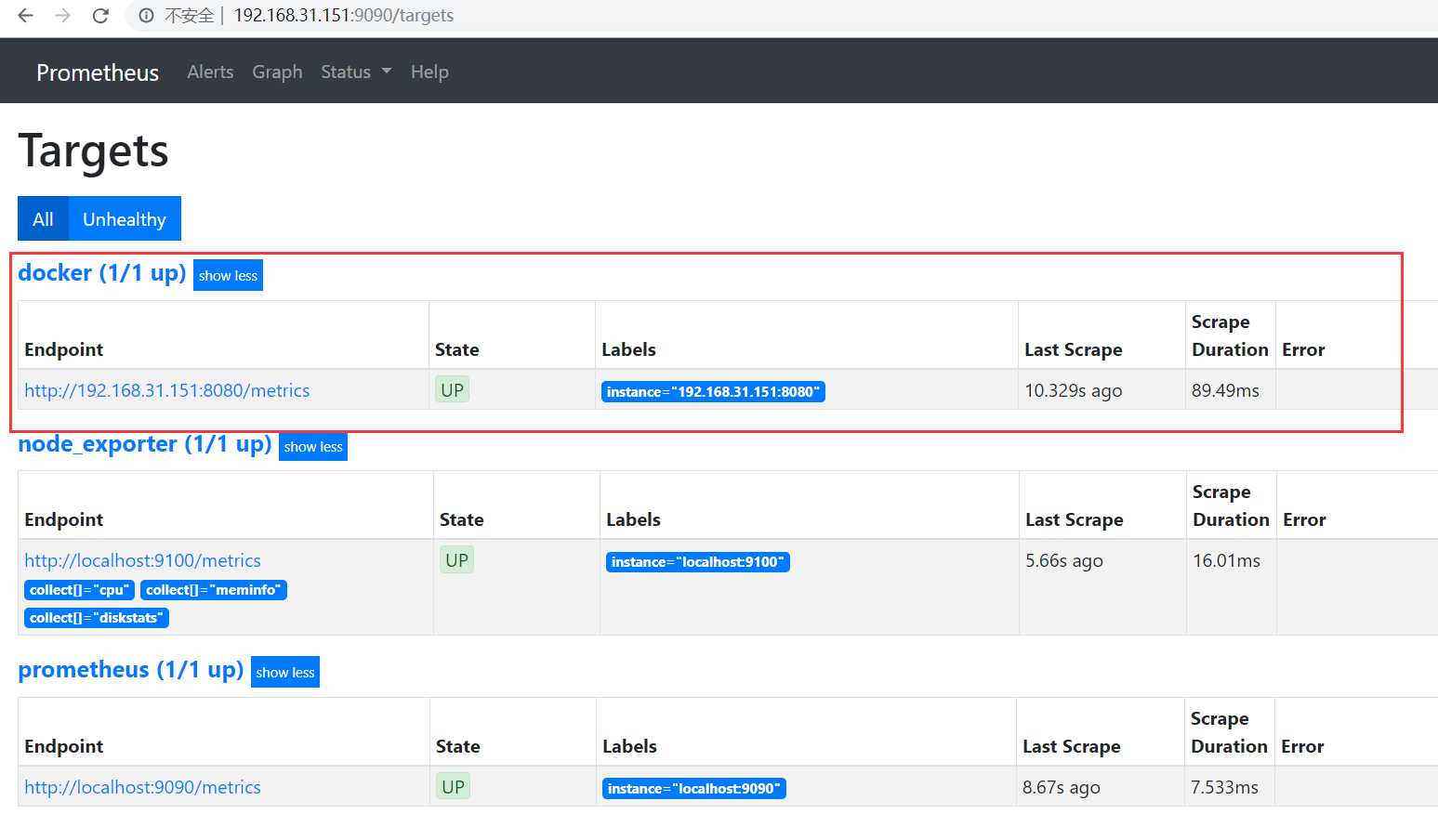Click the State column header in node_exporter table

click(461, 519)
